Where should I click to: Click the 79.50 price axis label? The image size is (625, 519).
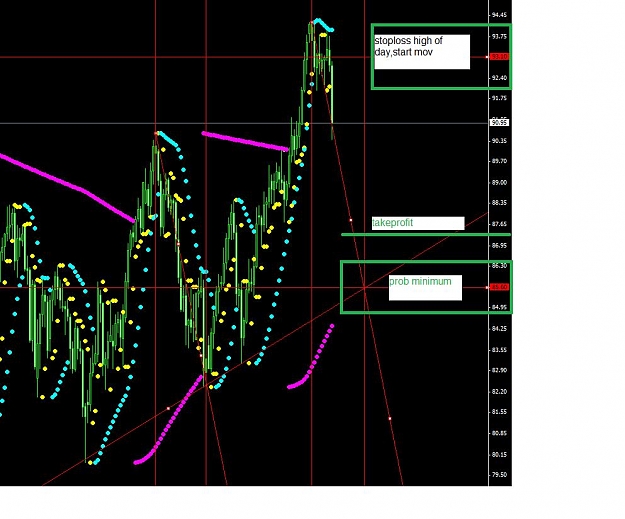point(499,475)
